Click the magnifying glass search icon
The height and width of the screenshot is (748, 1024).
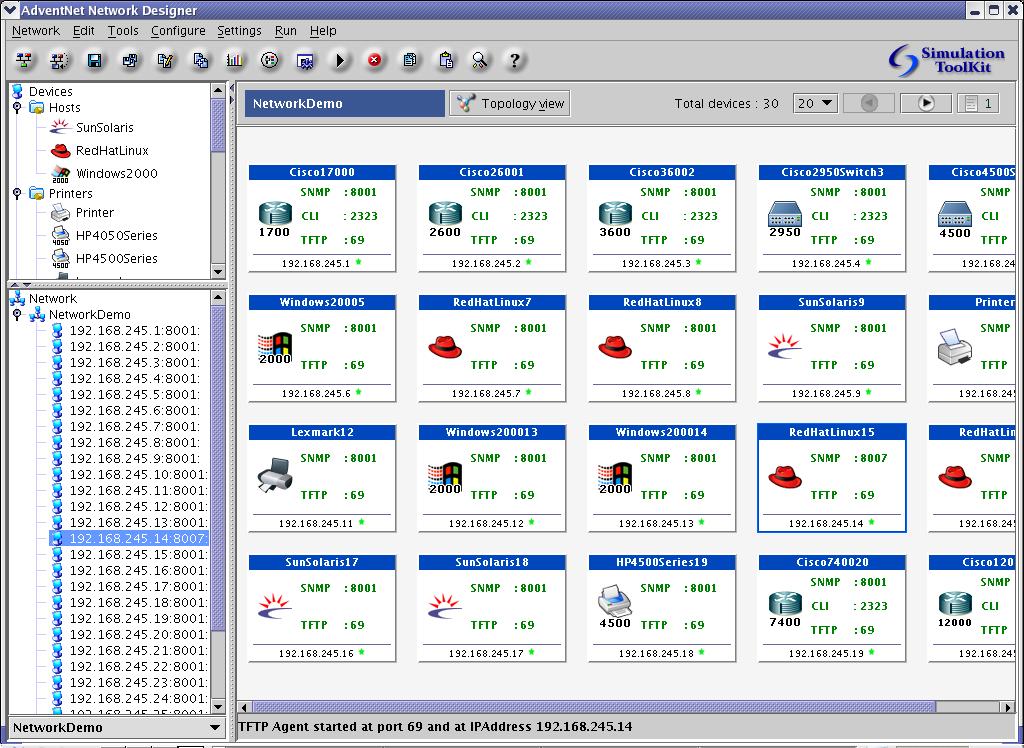[480, 61]
